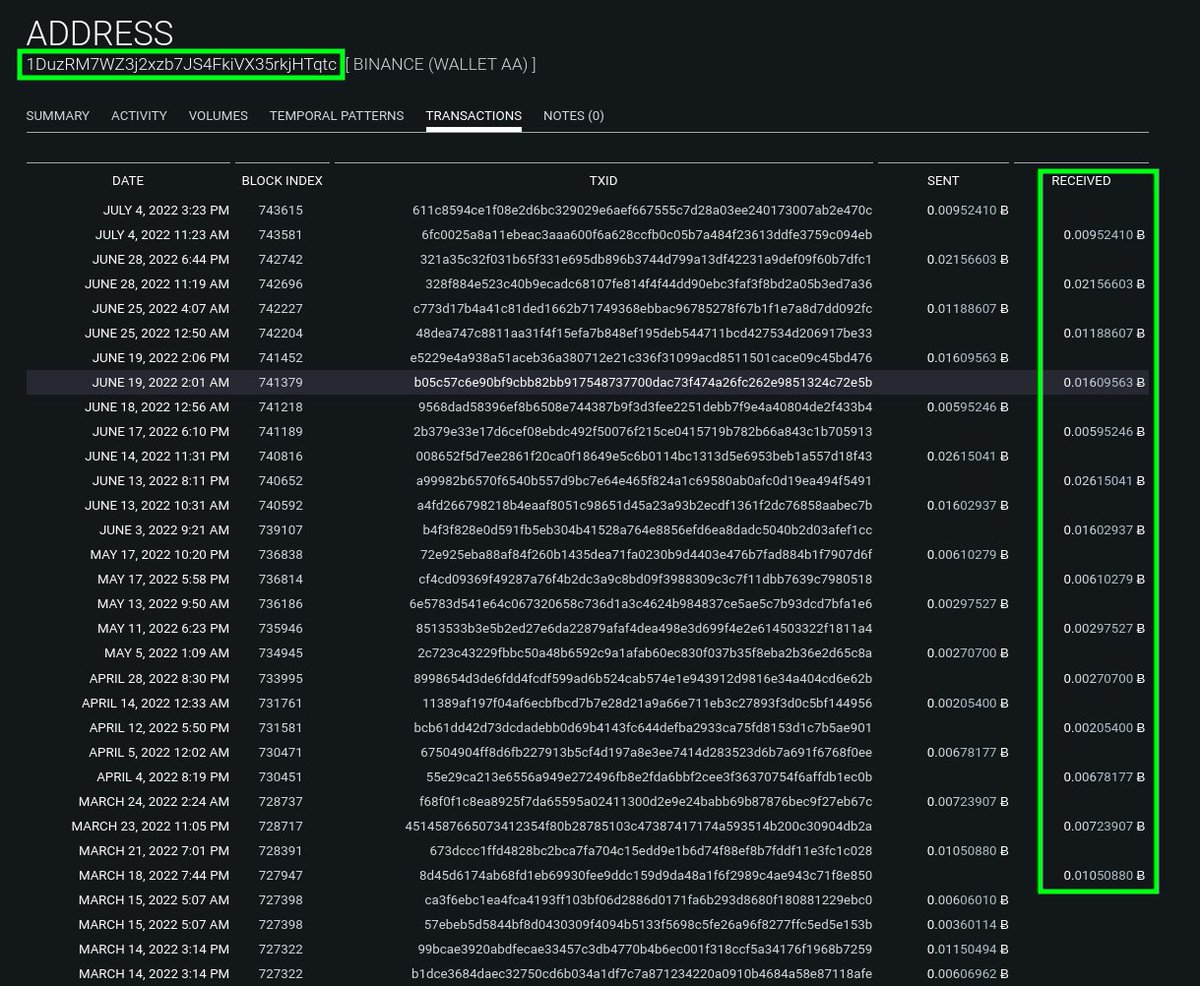Sort by Date column header
1200x986 pixels.
point(128,181)
